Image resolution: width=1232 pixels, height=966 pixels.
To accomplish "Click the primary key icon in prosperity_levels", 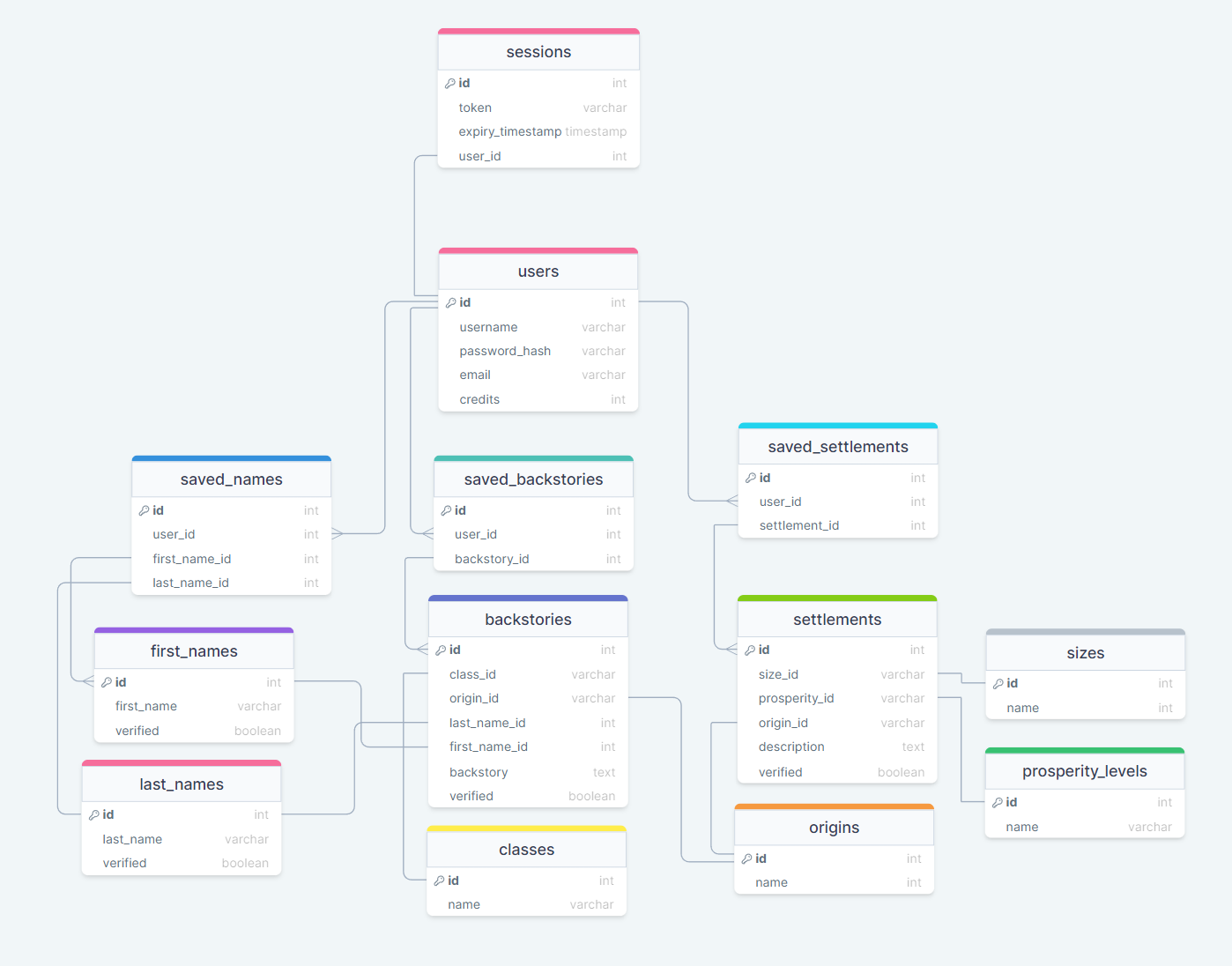I will coord(998,802).
